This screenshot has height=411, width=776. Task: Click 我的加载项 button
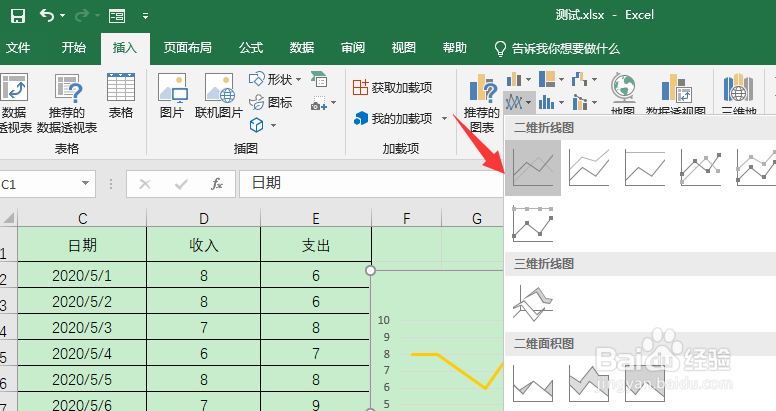click(393, 118)
